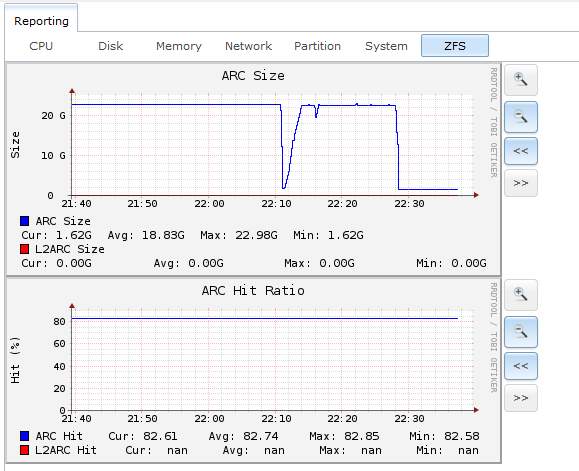
Task: Move ARC Hit Ratio graph forward in time
Action: (521, 398)
